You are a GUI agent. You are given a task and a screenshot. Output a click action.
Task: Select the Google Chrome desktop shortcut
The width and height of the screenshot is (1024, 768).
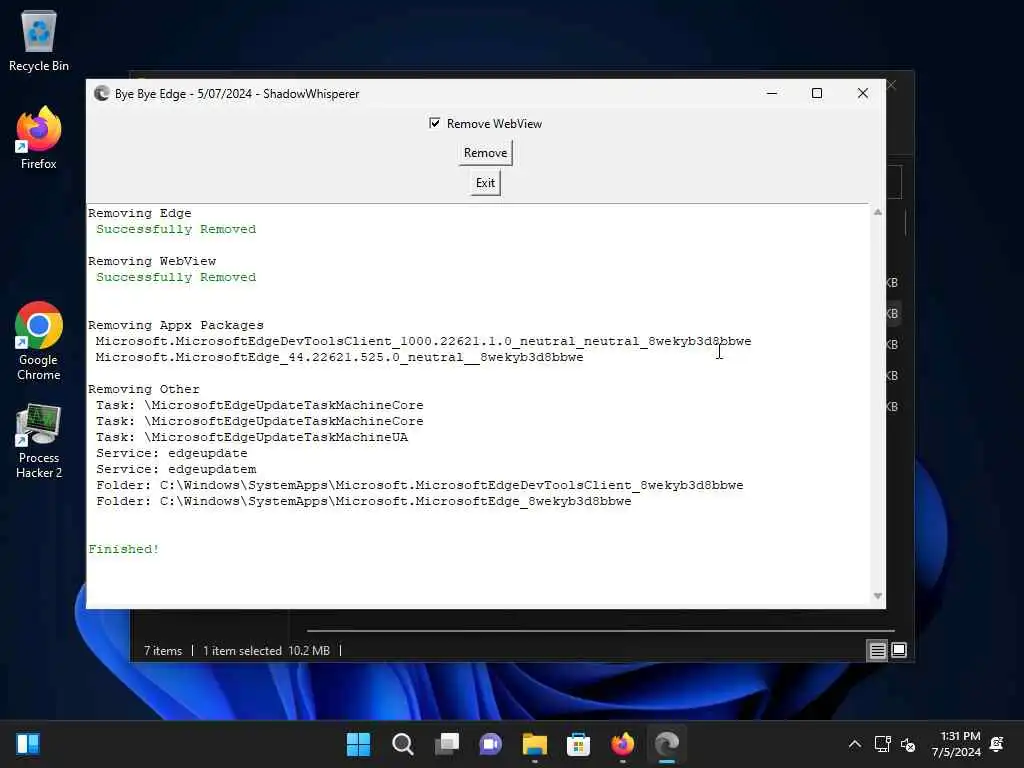click(x=39, y=341)
